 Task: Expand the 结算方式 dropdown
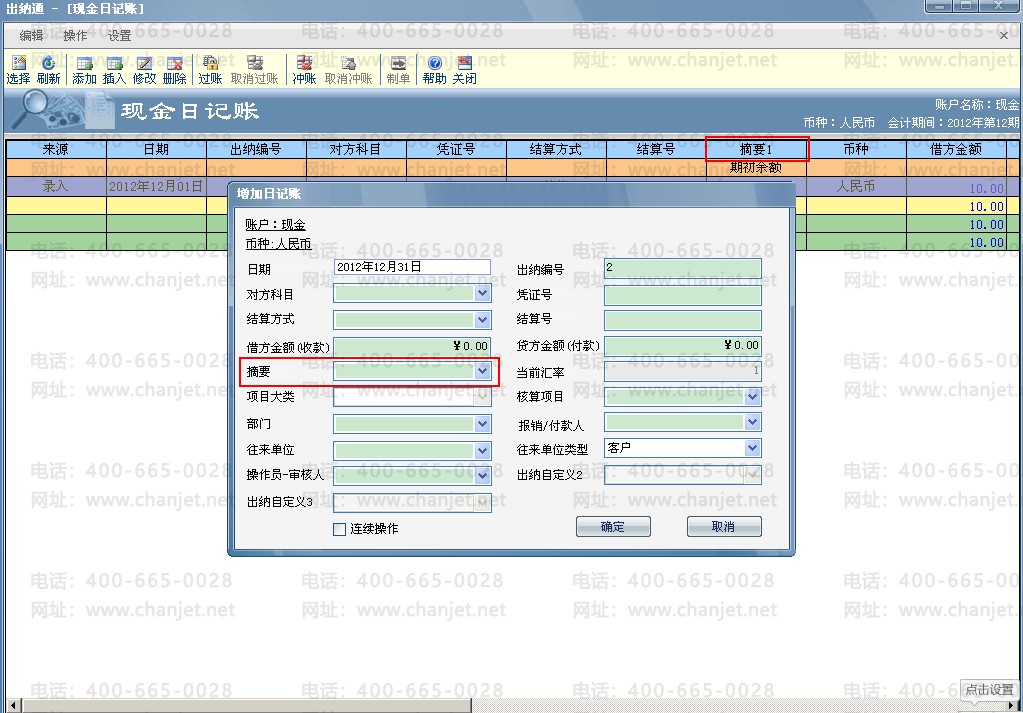[x=483, y=320]
